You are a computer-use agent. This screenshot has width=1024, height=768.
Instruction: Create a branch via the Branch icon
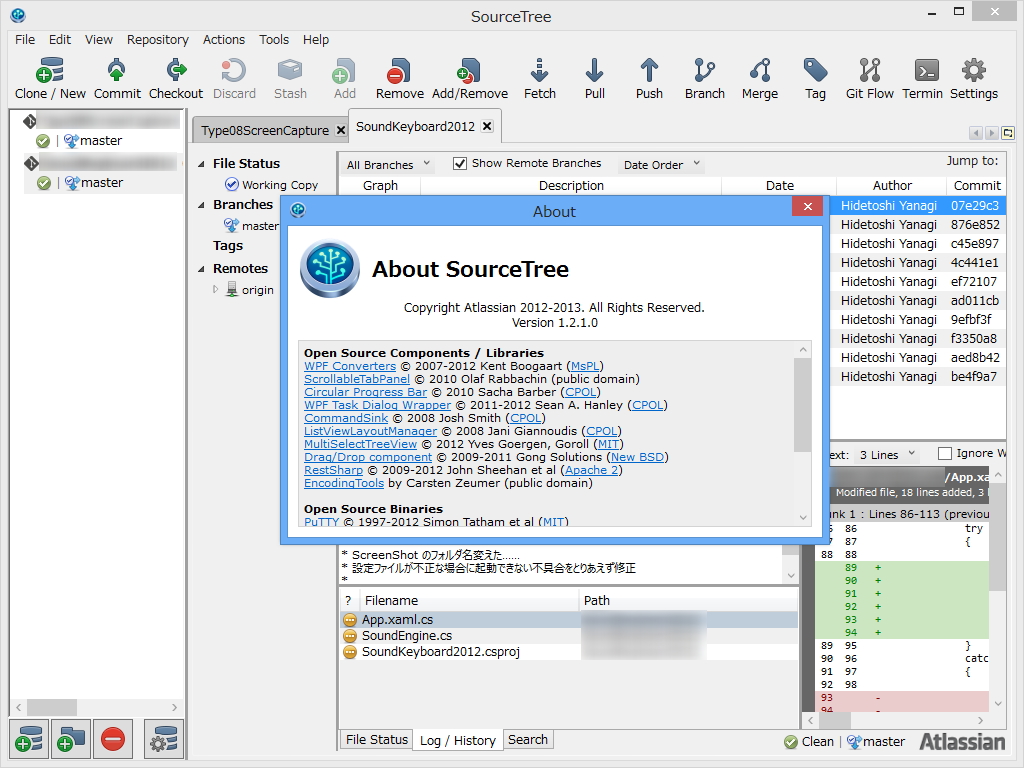pyautogui.click(x=704, y=78)
